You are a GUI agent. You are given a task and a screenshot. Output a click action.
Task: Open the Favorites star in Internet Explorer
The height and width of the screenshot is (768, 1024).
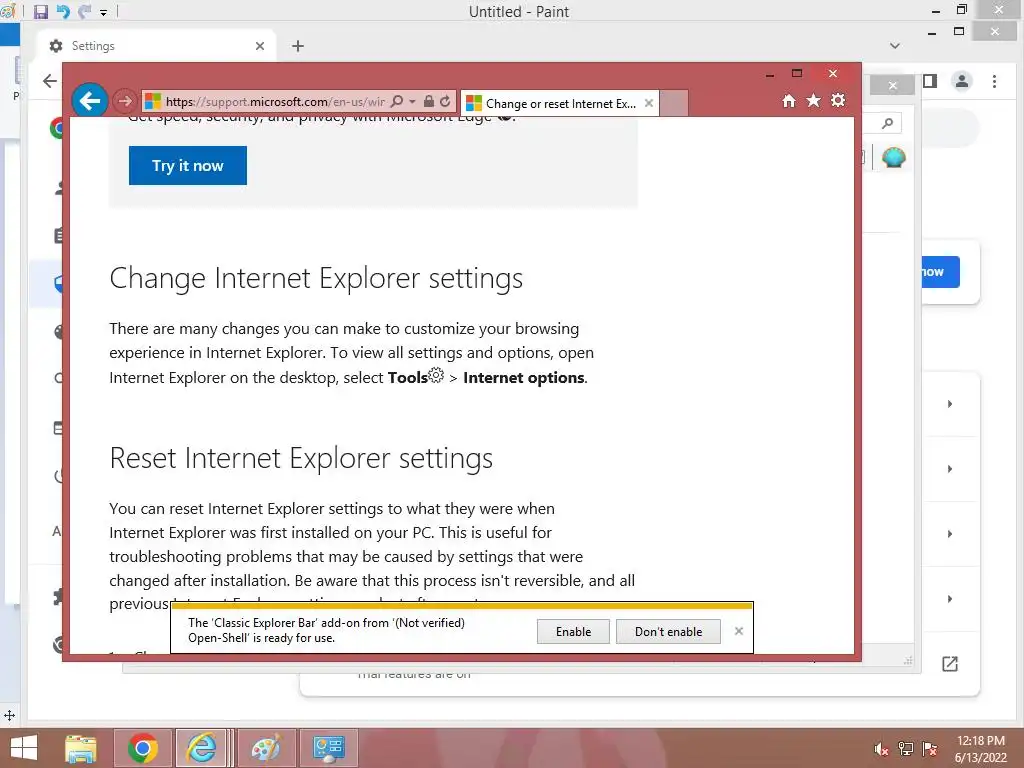pos(813,101)
